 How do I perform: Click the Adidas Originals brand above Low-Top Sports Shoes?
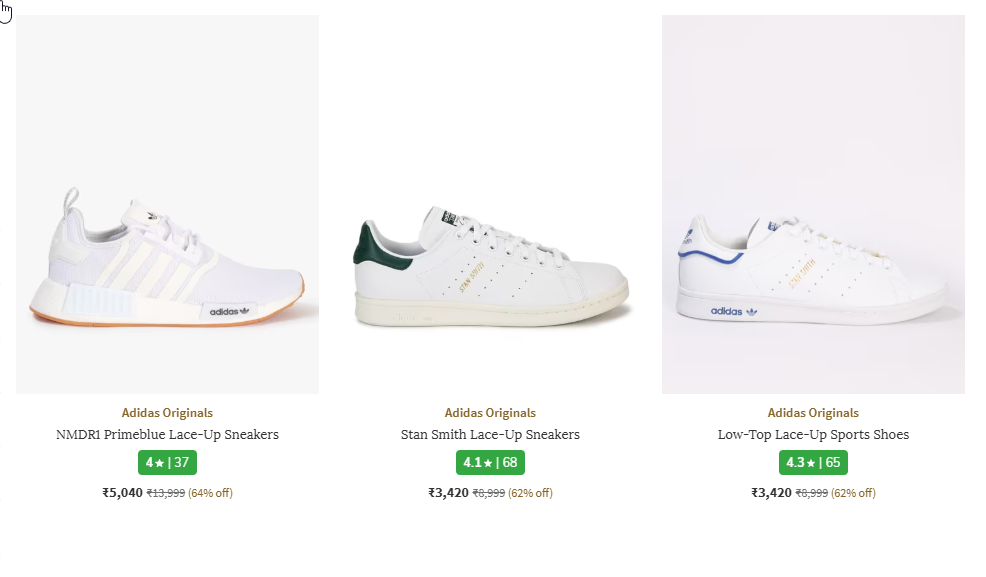(813, 413)
